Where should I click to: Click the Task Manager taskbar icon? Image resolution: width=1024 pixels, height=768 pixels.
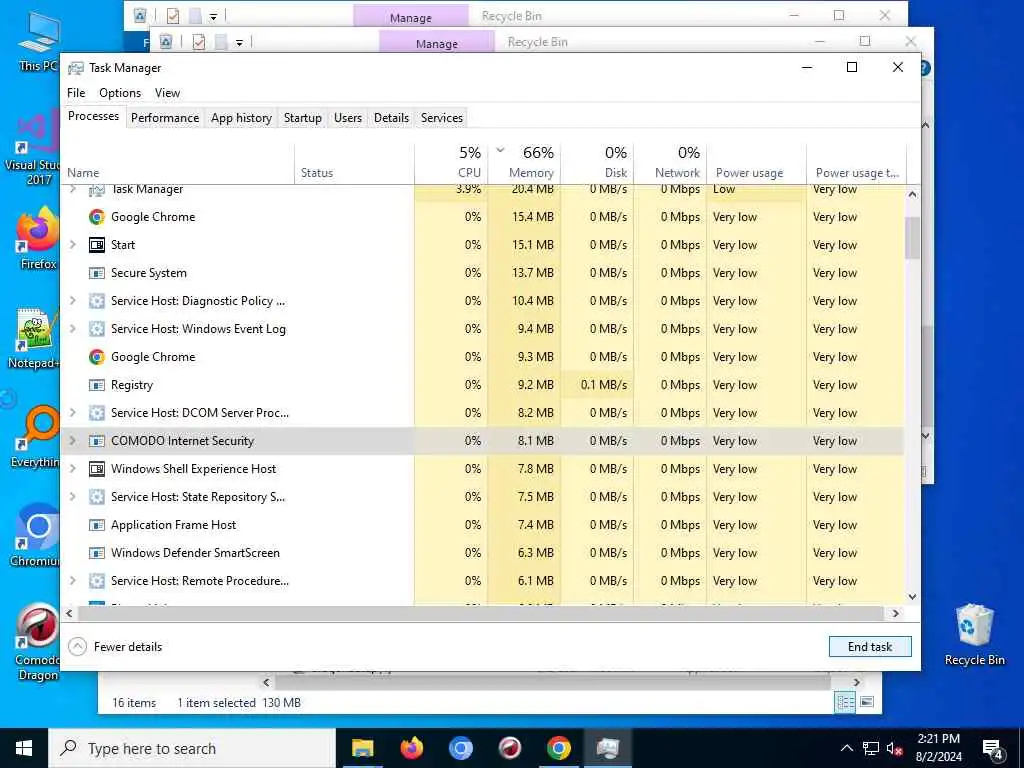(x=607, y=748)
